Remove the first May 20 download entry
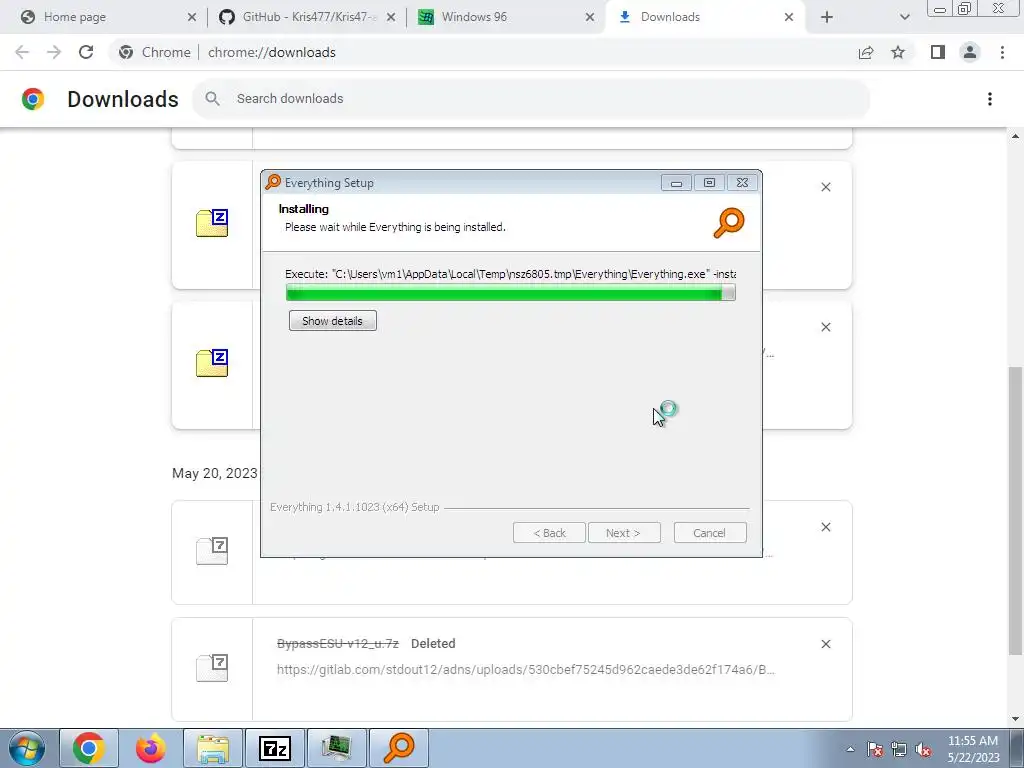 tap(825, 527)
